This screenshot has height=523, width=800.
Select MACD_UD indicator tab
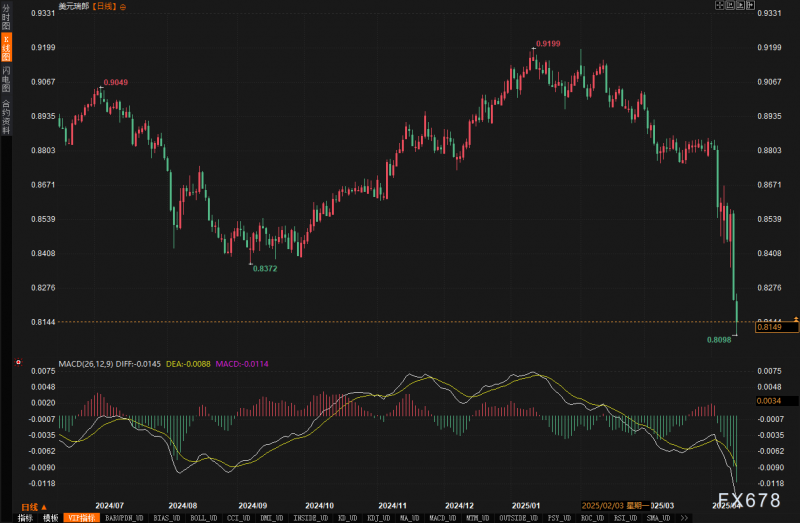442,518
